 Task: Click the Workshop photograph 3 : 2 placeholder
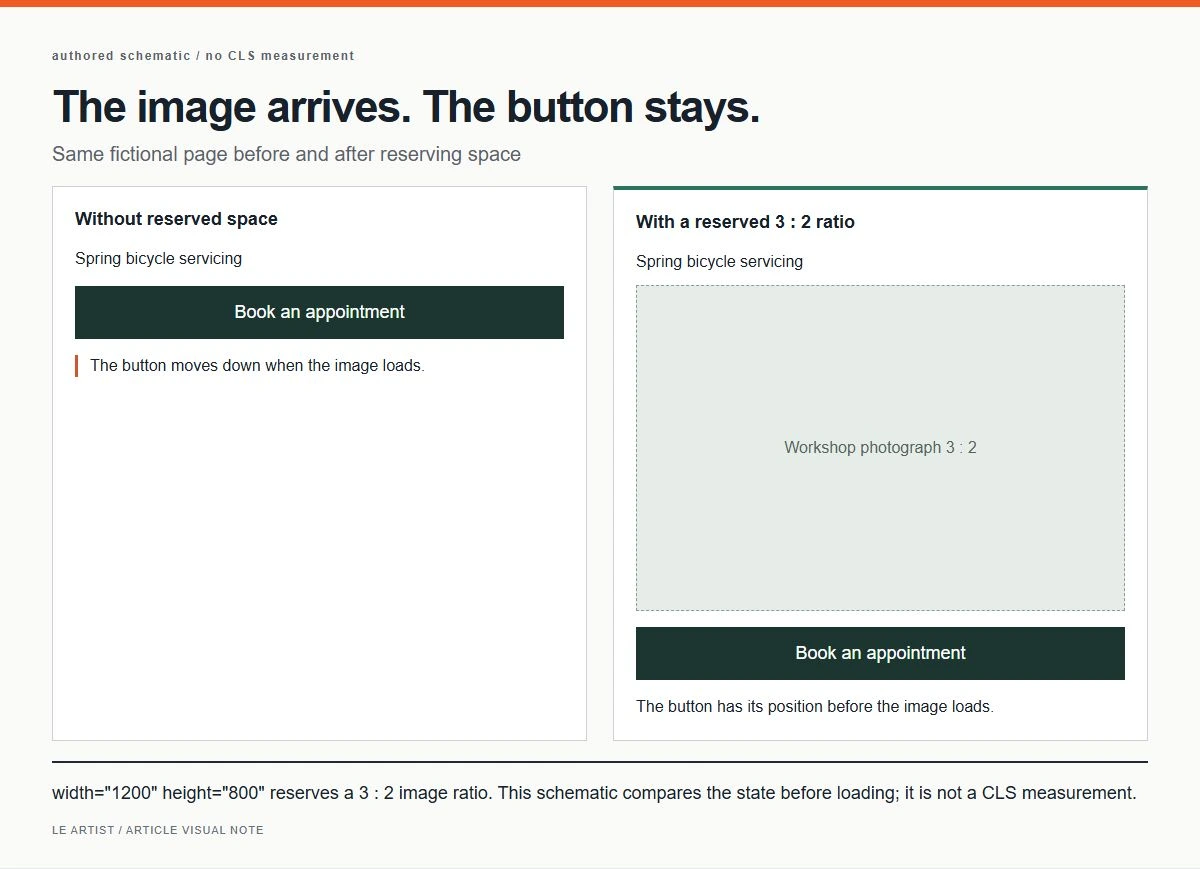point(880,448)
